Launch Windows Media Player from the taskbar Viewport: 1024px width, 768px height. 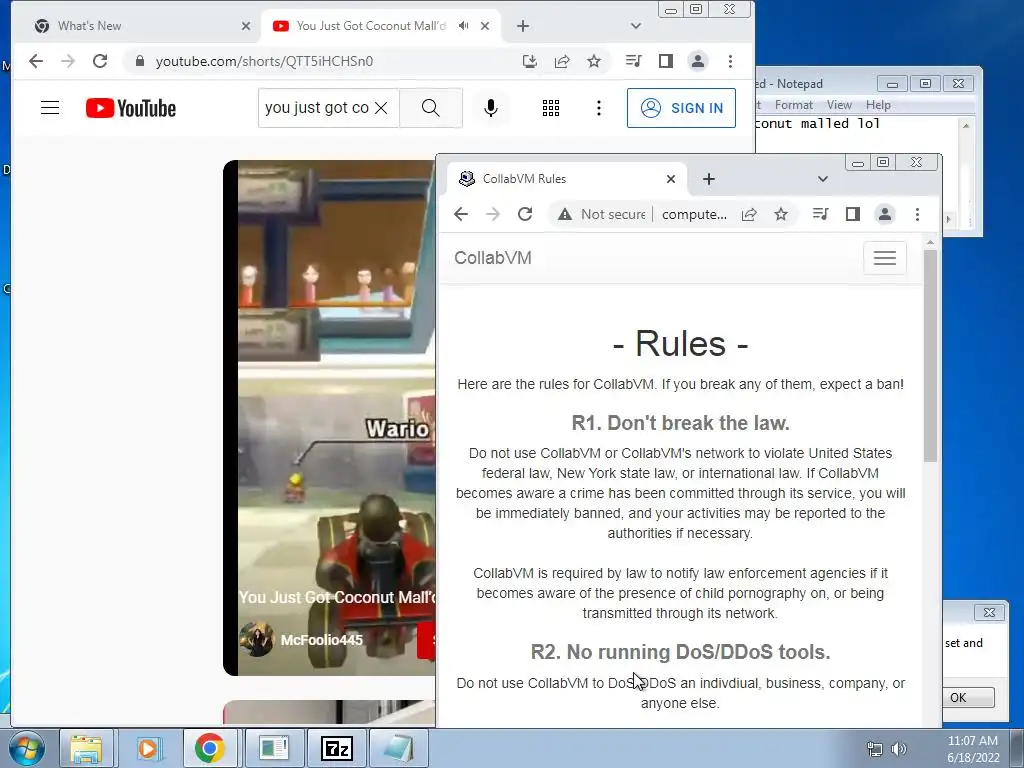pyautogui.click(x=149, y=748)
